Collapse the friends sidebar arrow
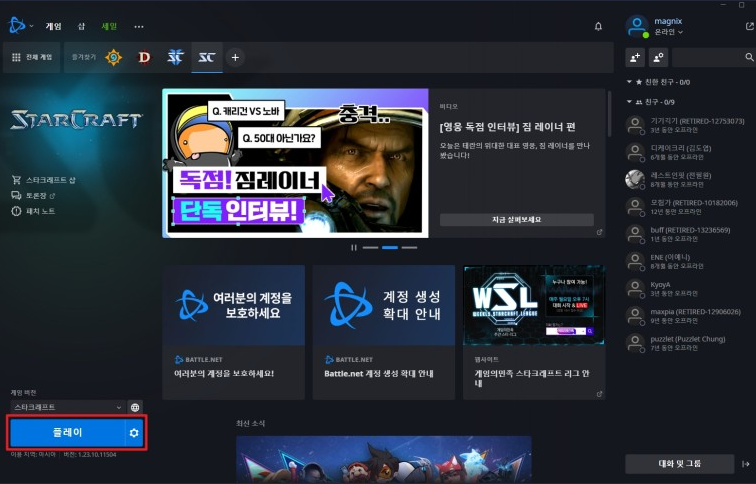Viewport: 756px width, 484px height. [745, 464]
